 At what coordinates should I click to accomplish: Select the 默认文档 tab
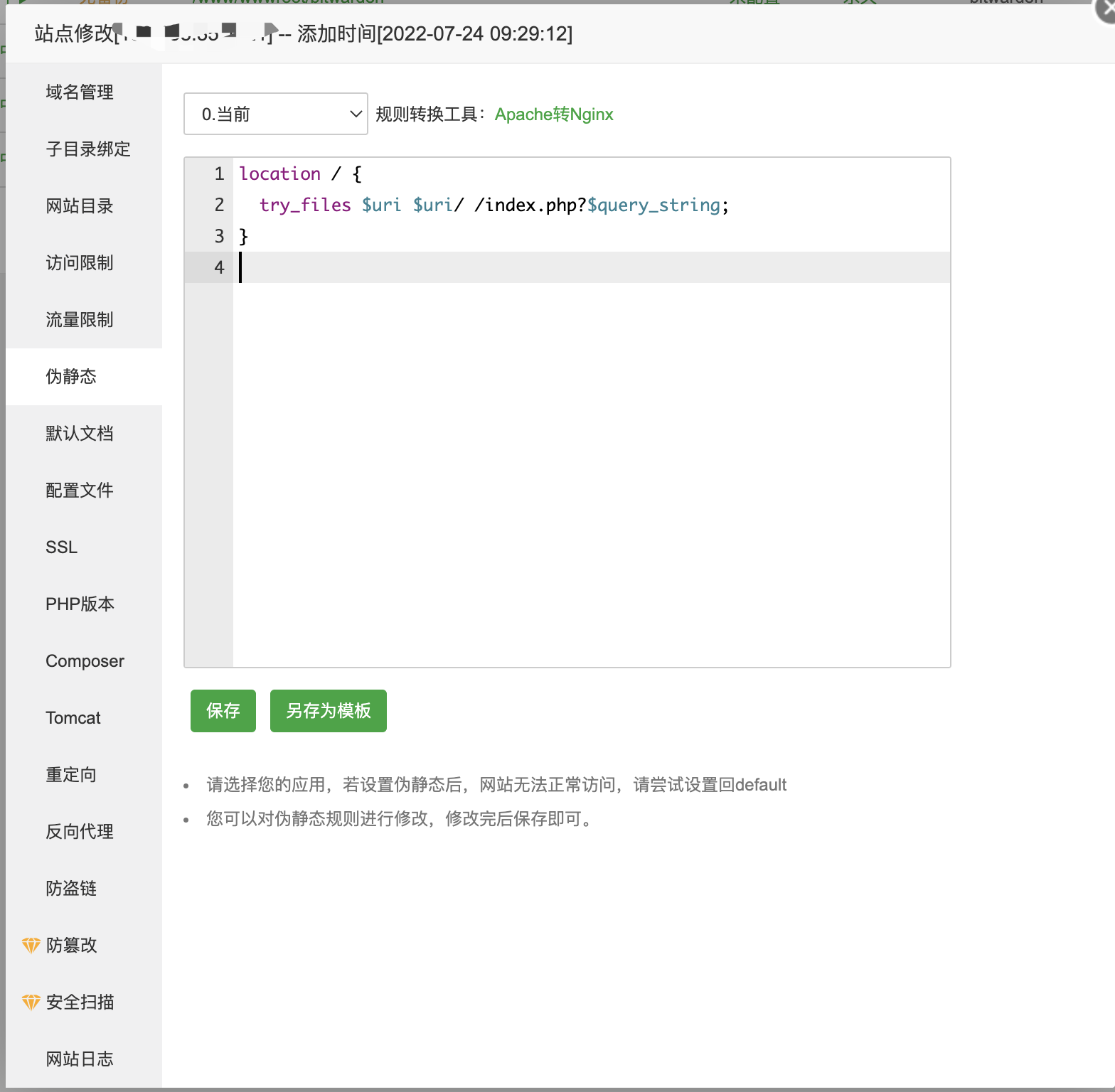click(x=80, y=434)
